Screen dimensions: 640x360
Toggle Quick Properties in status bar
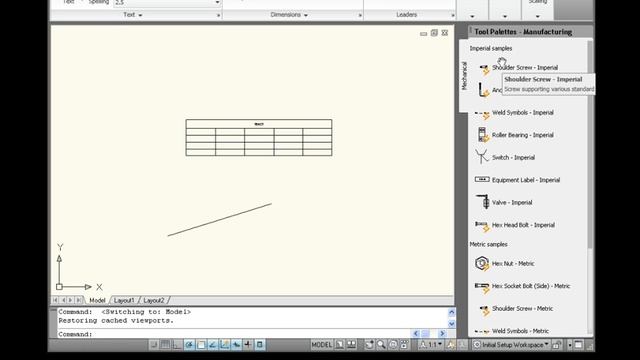[x=260, y=344]
